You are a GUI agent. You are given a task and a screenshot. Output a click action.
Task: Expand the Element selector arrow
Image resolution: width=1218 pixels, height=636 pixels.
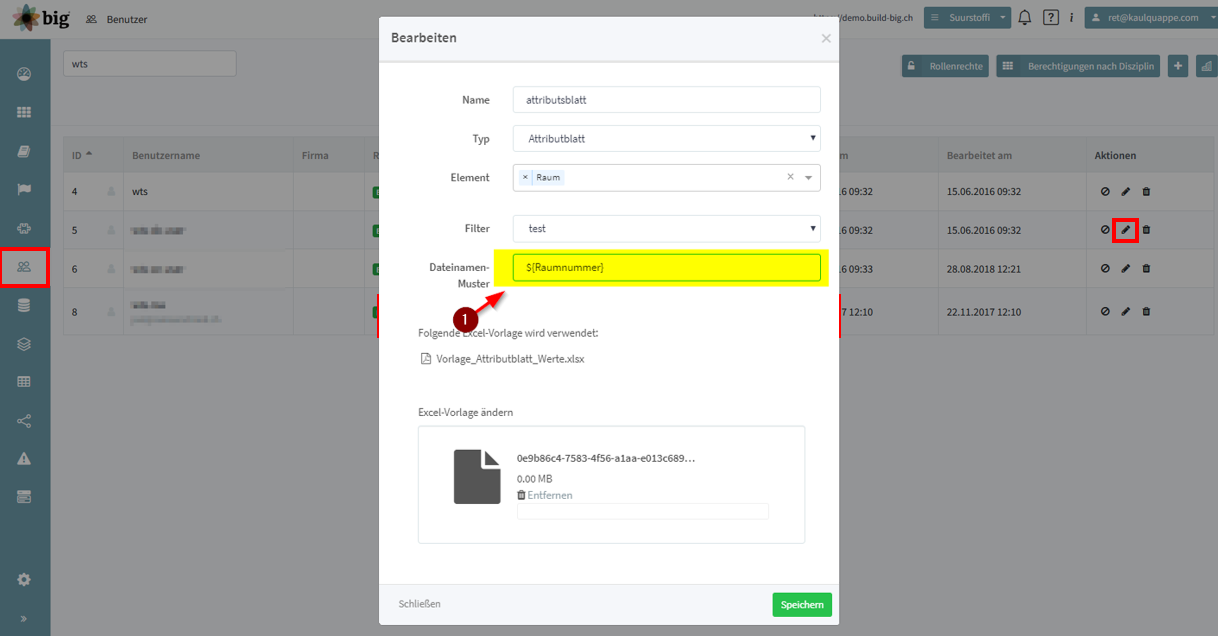click(809, 177)
